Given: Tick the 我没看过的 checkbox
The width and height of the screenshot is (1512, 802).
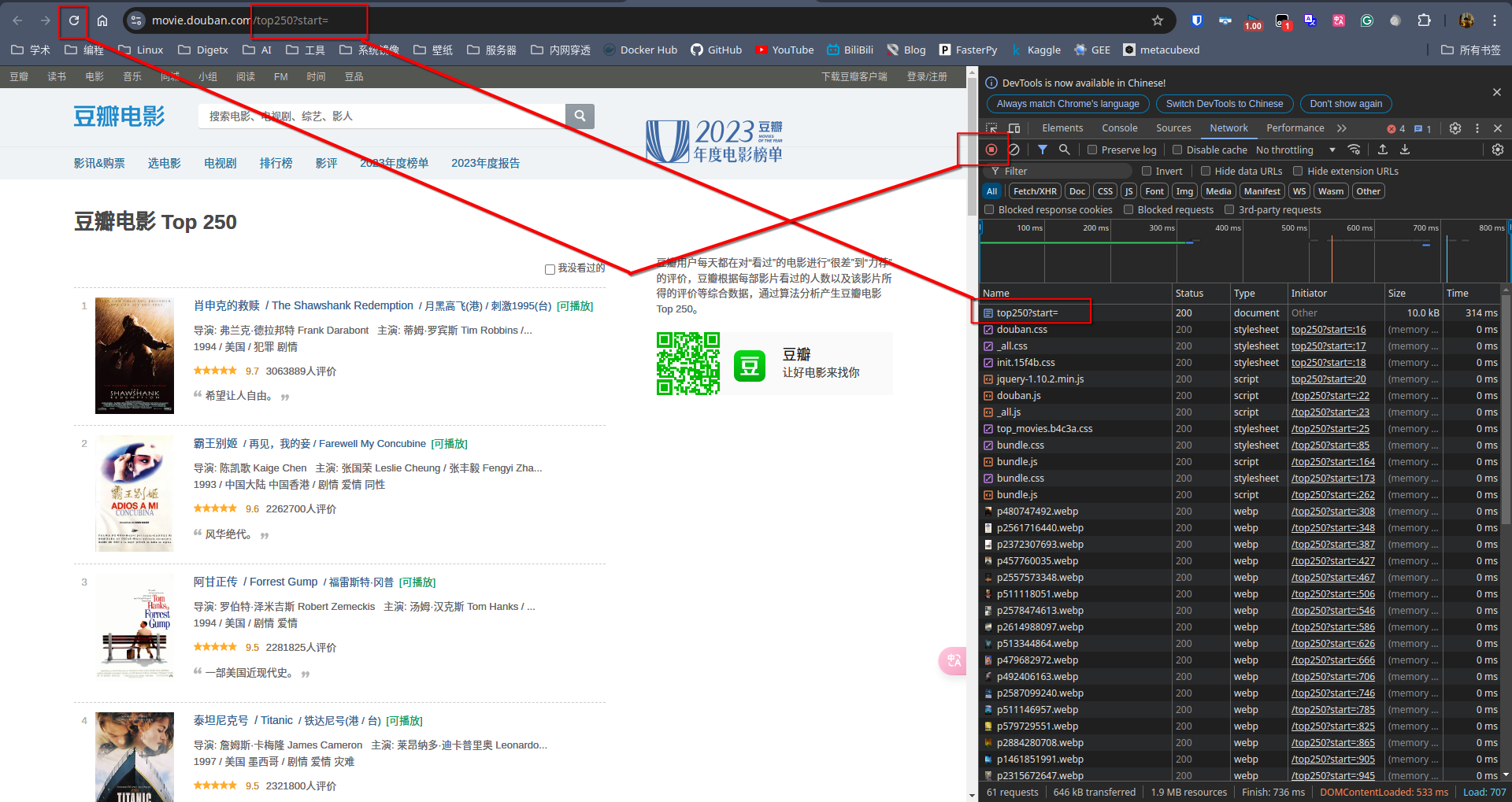Looking at the screenshot, I should pos(550,269).
